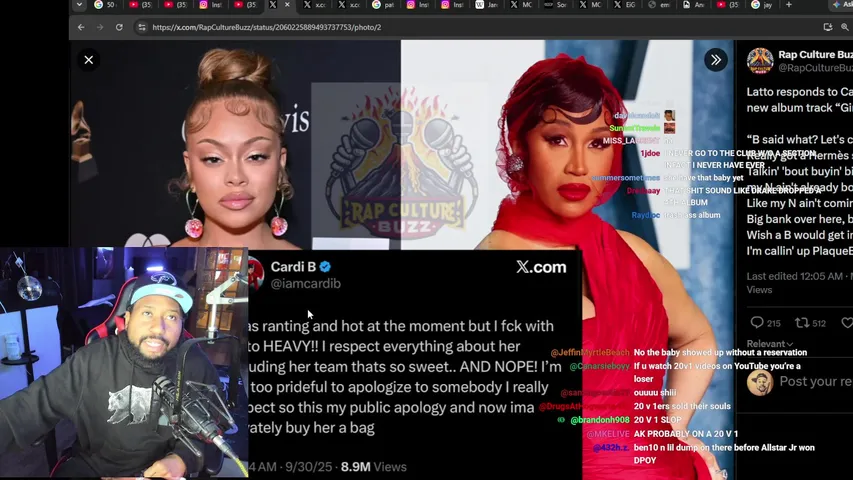
Task: Click @brandonh908 chat username
Action: (x=599, y=420)
